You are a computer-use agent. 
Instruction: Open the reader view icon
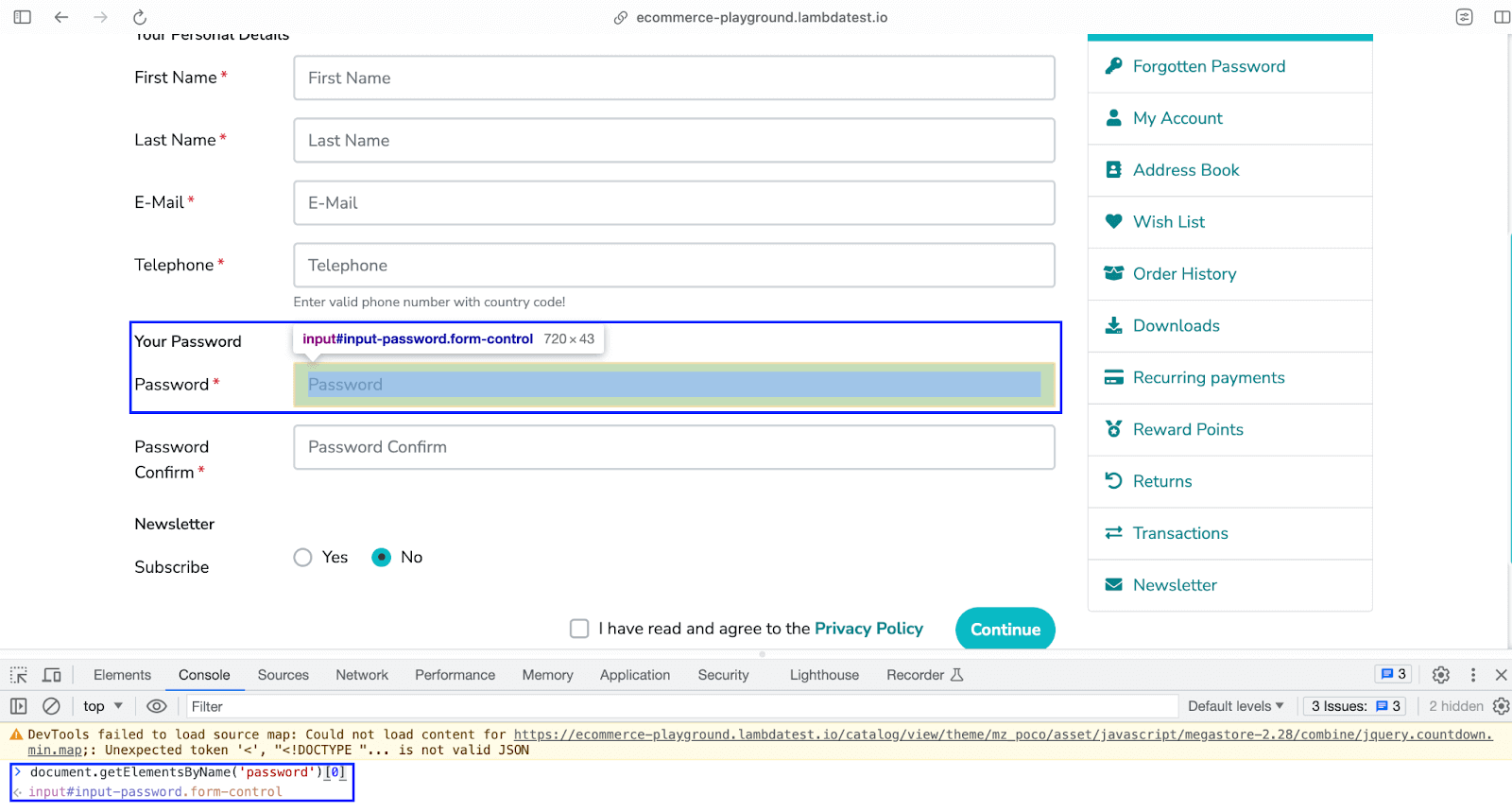pyautogui.click(x=1464, y=17)
